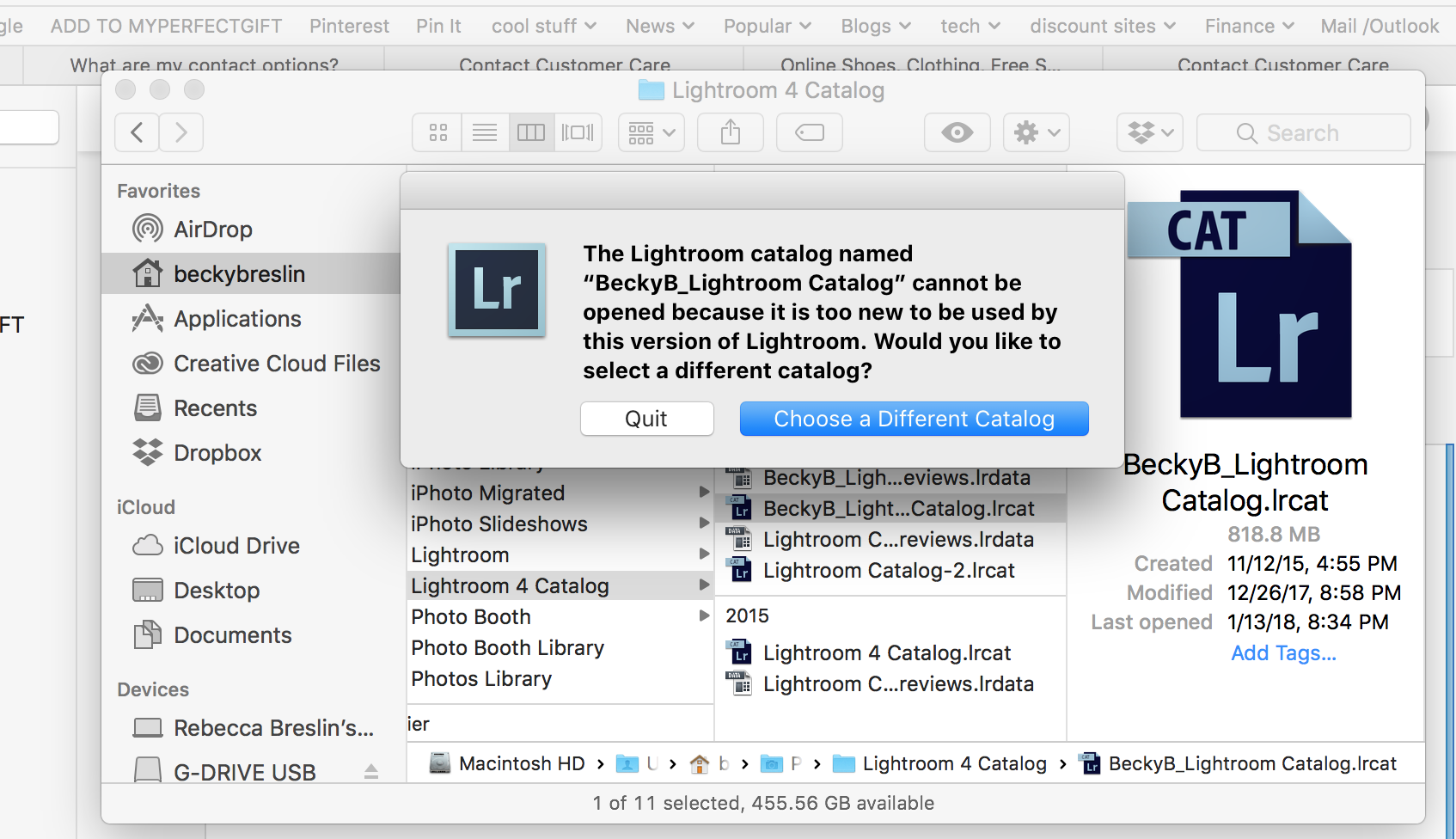Image resolution: width=1456 pixels, height=839 pixels.
Task: Click the Finder Search field
Action: coord(1304,132)
